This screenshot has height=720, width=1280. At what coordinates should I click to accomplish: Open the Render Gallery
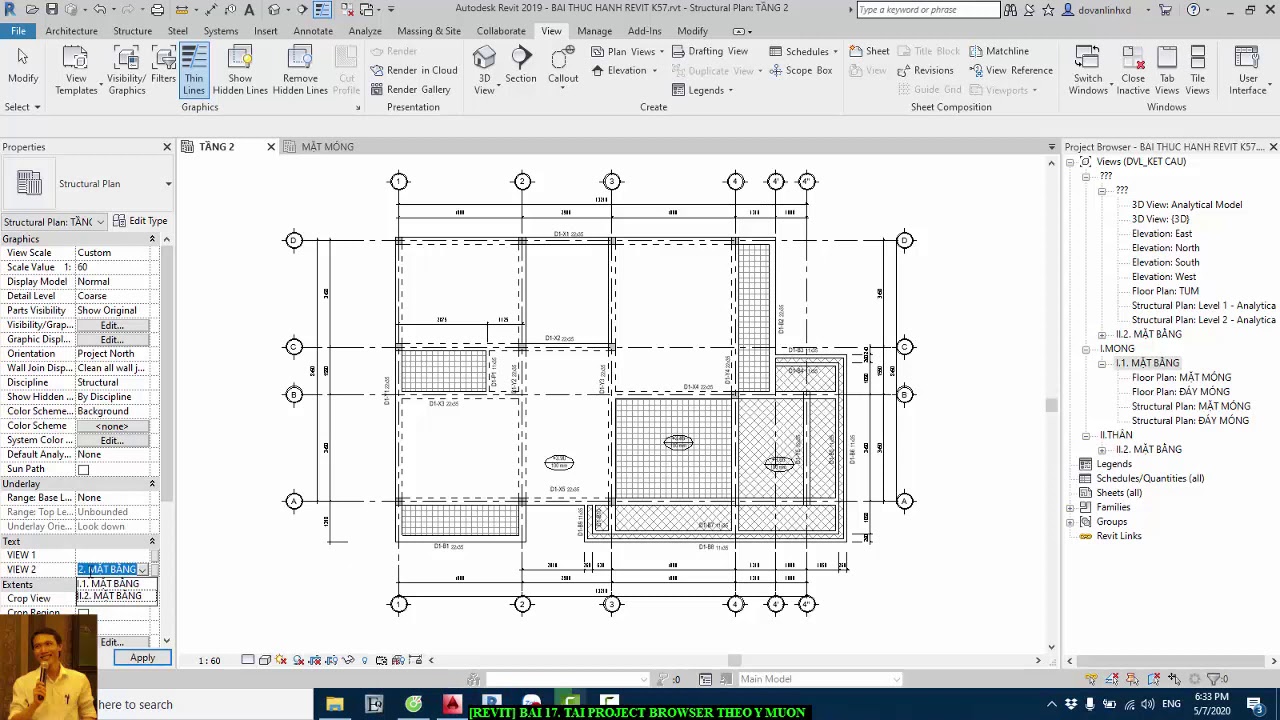[409, 89]
